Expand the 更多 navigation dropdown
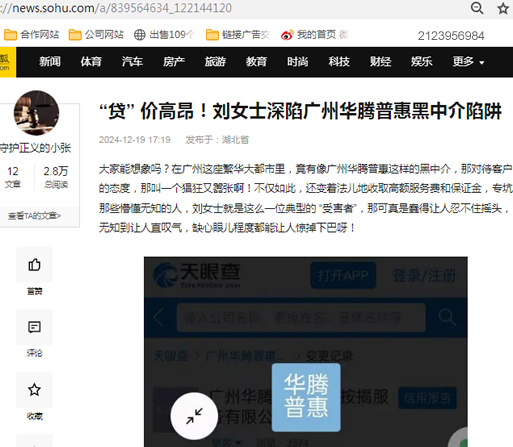Image resolution: width=513 pixels, height=447 pixels. click(468, 62)
